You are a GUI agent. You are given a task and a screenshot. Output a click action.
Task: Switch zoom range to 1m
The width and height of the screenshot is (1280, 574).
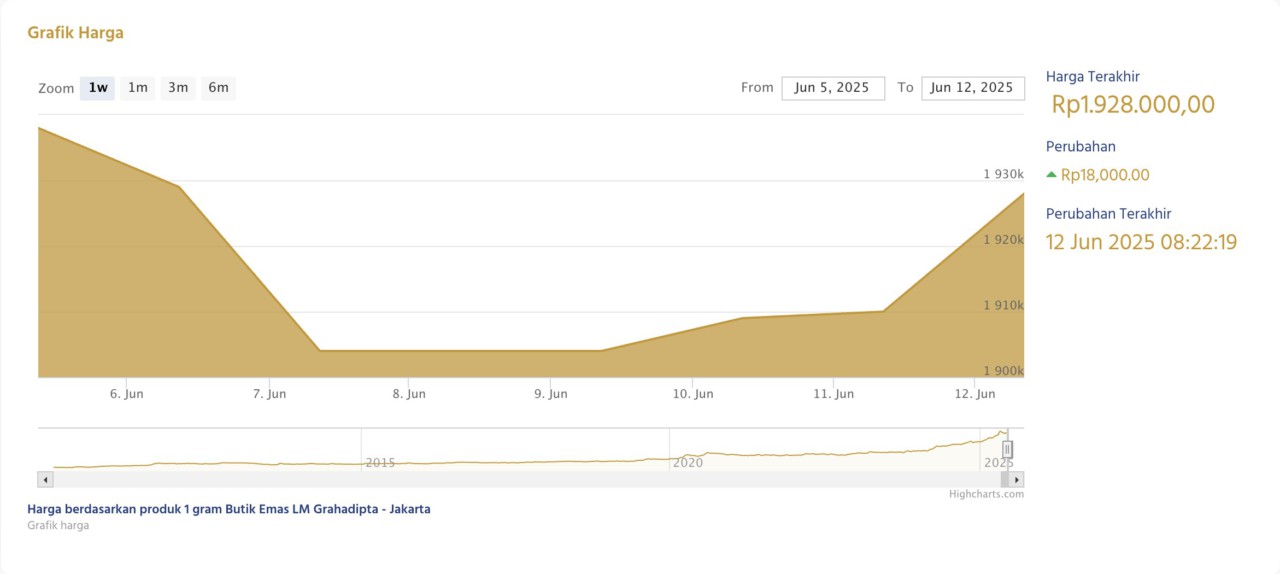[x=138, y=88]
